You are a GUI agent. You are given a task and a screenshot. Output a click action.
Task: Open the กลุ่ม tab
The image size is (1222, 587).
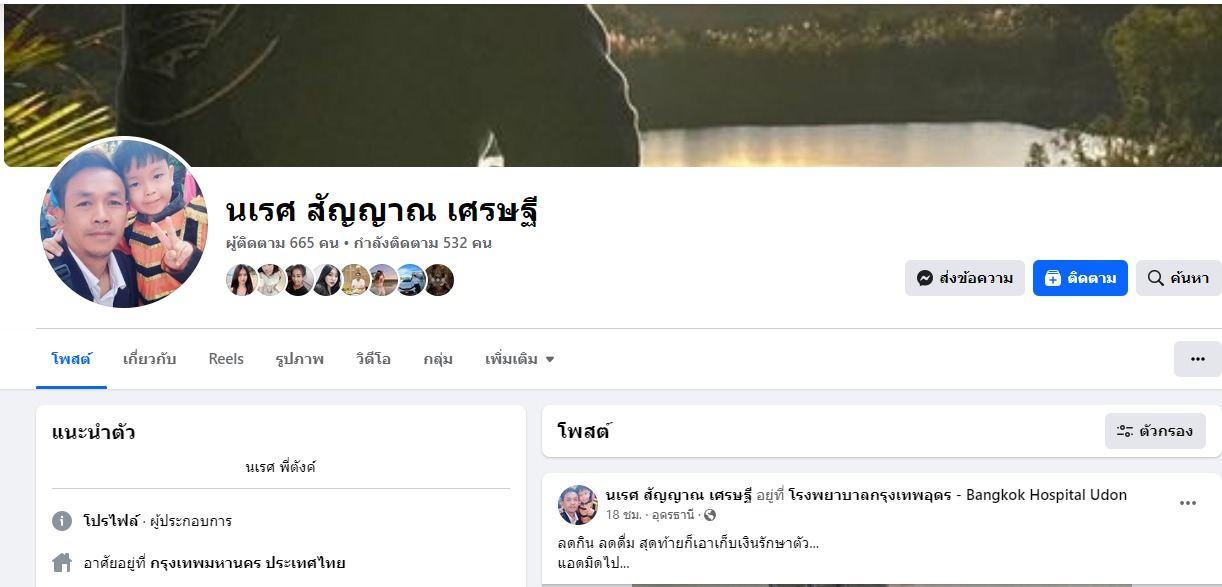tap(438, 359)
